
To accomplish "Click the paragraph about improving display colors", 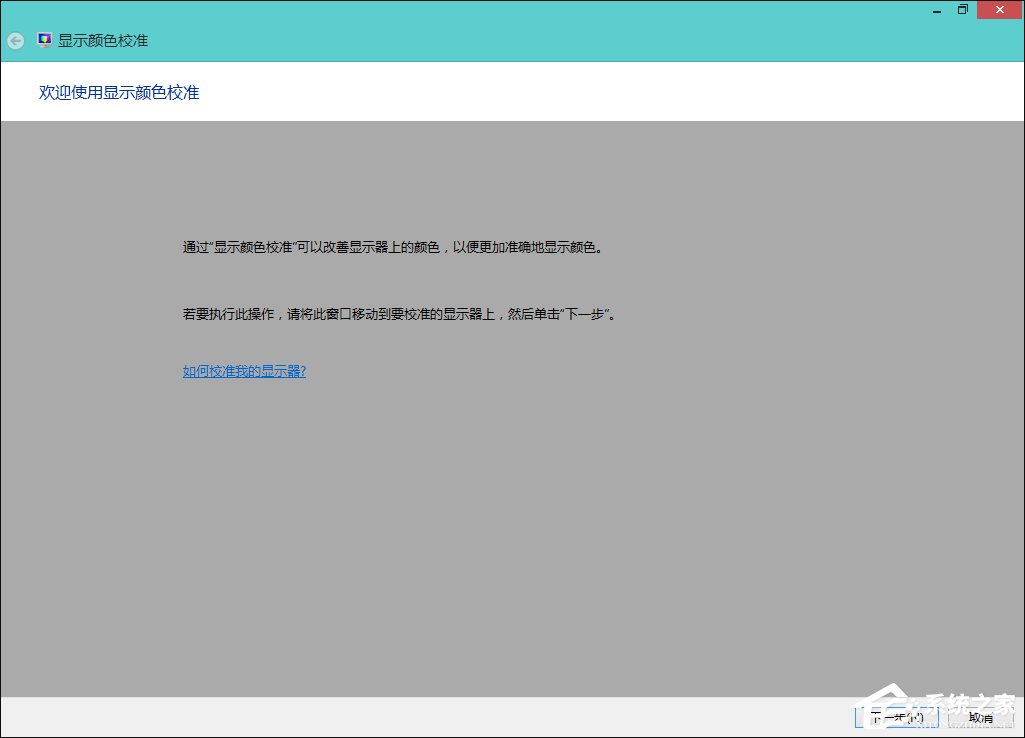I will click(394, 247).
